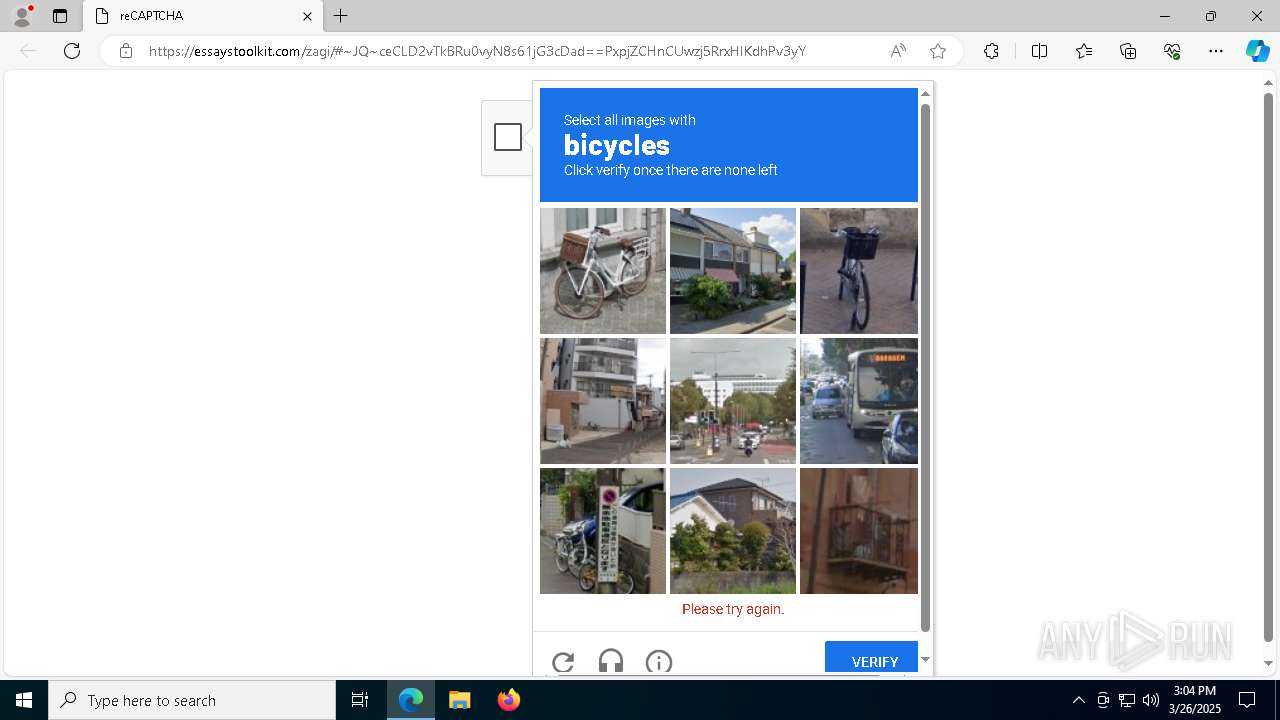
Task: Click captcha frame scroll up arrow
Action: tap(925, 93)
